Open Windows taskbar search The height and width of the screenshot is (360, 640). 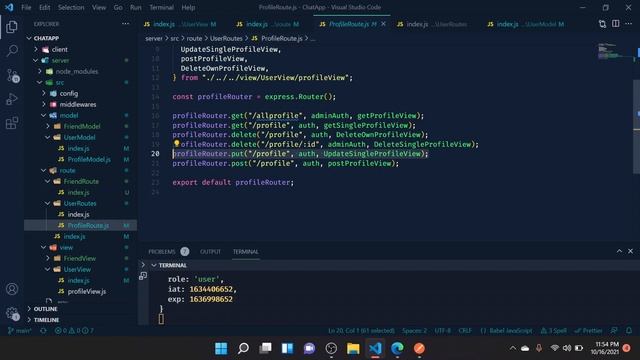point(243,348)
